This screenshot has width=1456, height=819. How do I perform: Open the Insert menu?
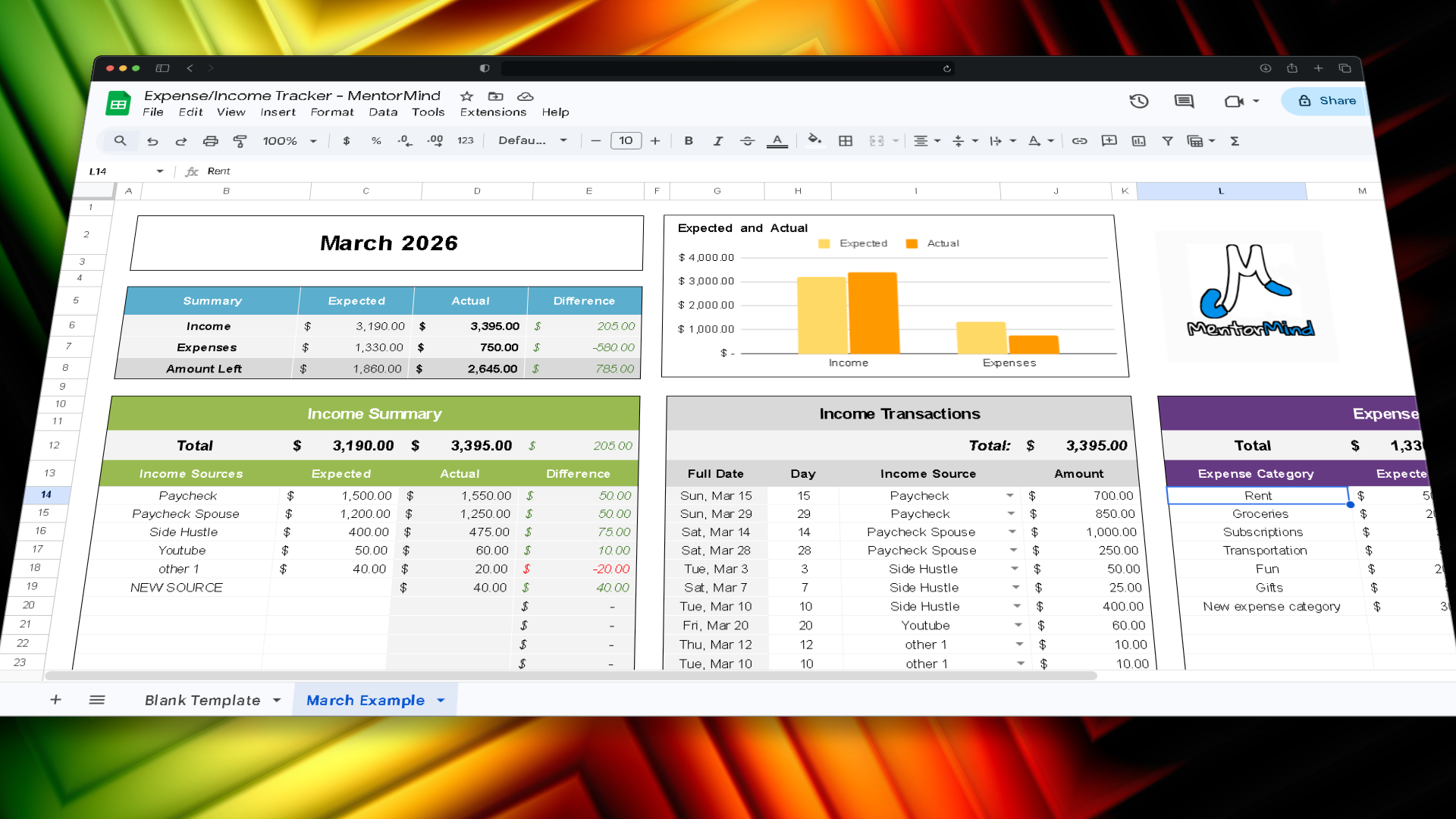[x=278, y=112]
